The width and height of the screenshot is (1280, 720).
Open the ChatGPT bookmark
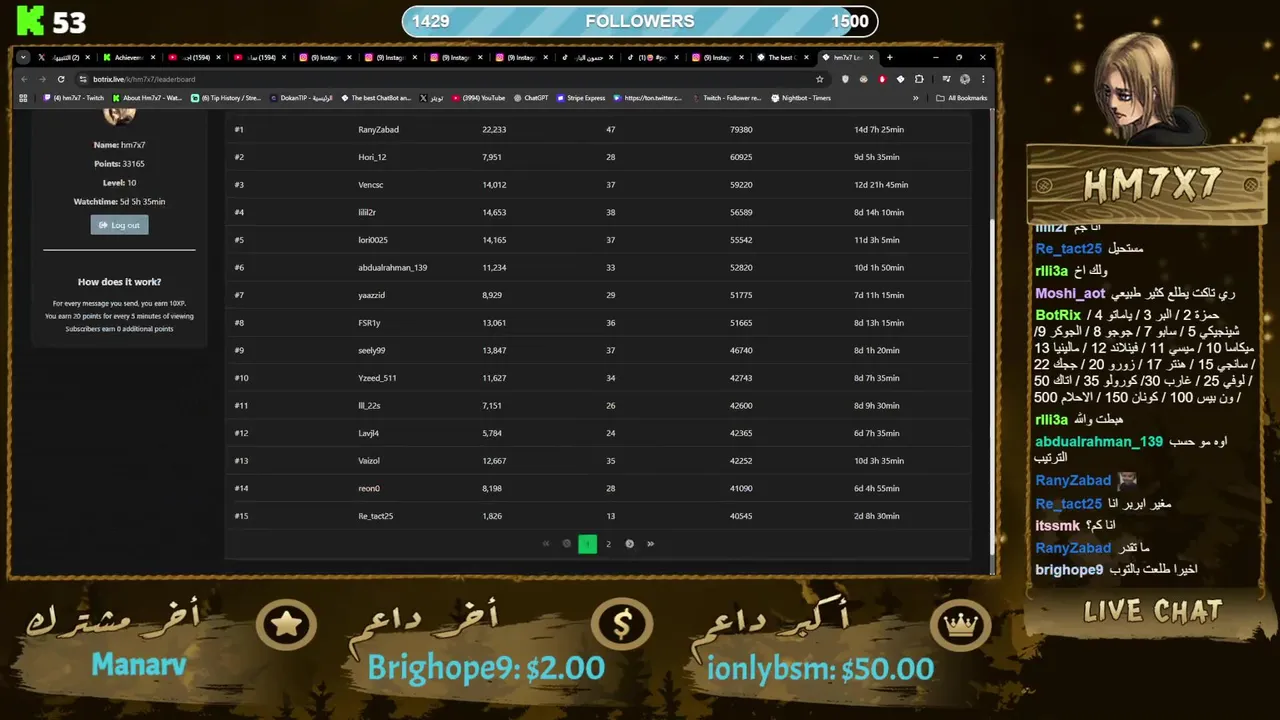click(x=531, y=98)
